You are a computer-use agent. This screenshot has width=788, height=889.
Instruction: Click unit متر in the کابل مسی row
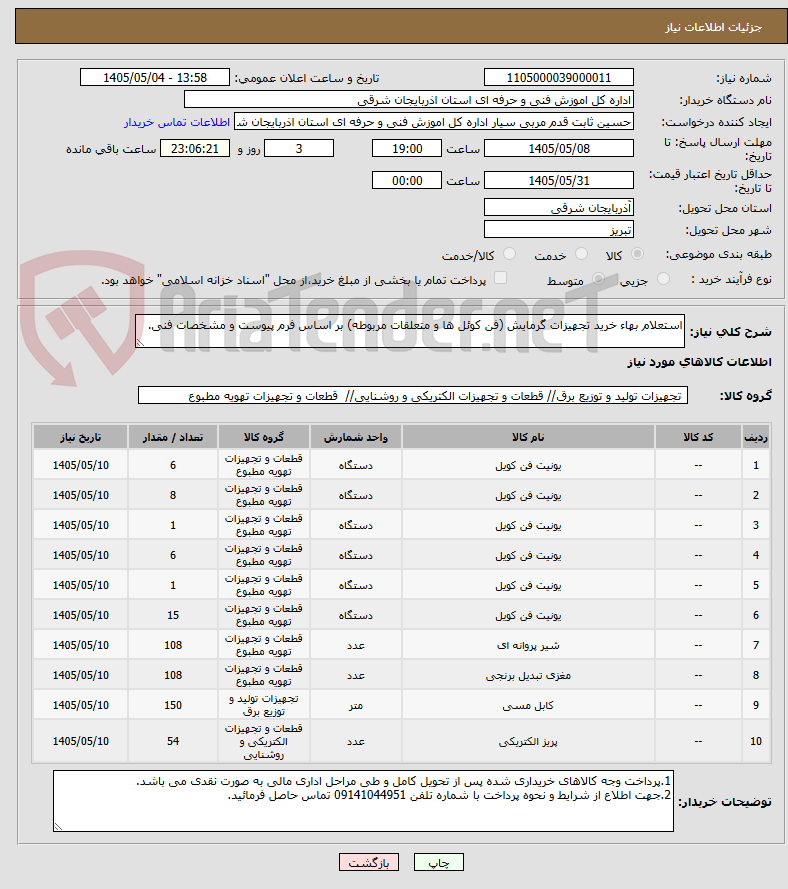(x=355, y=705)
